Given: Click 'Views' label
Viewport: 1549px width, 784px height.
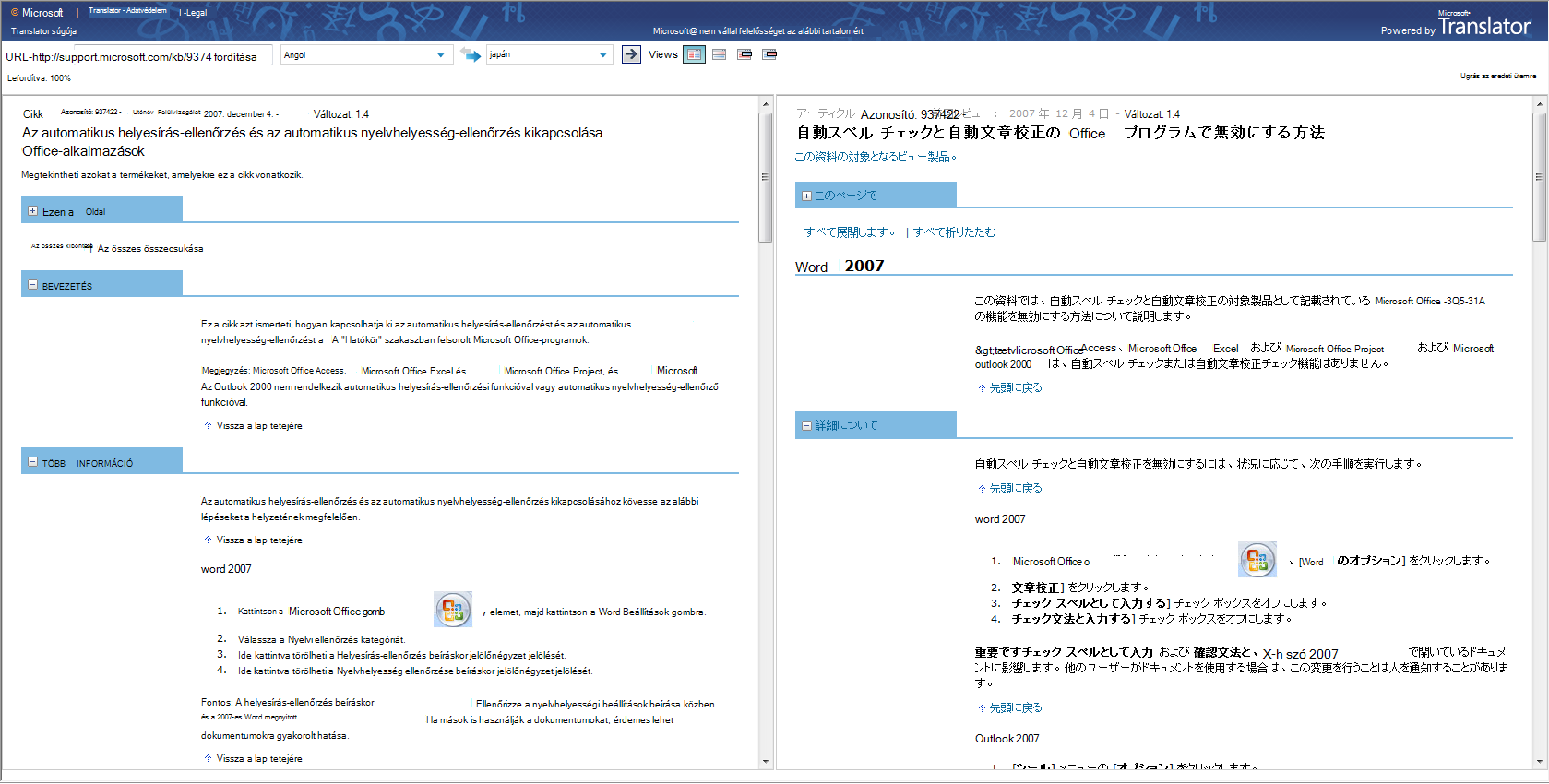Looking at the screenshot, I should tap(663, 54).
